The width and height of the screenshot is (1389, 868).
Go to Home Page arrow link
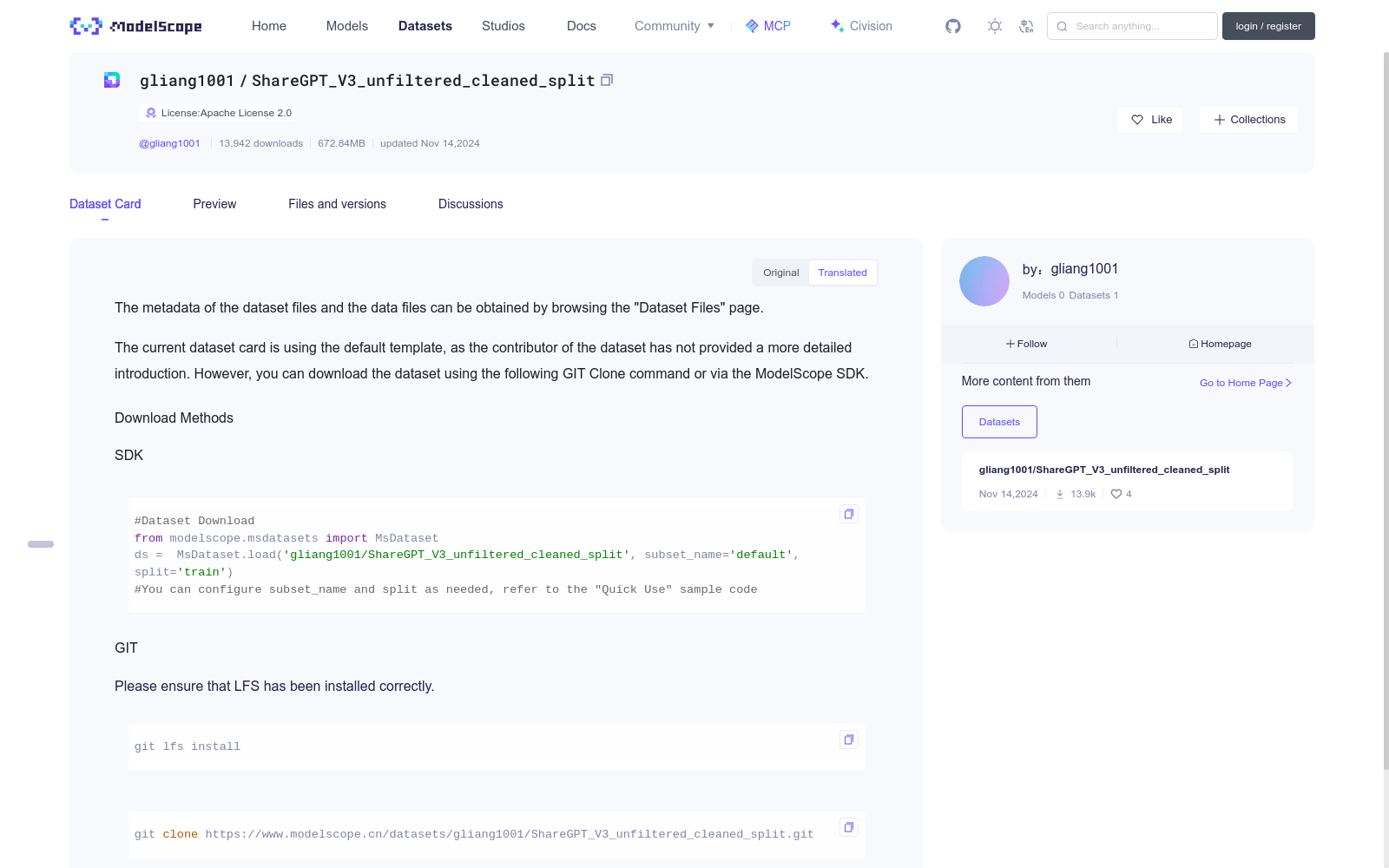click(x=1246, y=383)
